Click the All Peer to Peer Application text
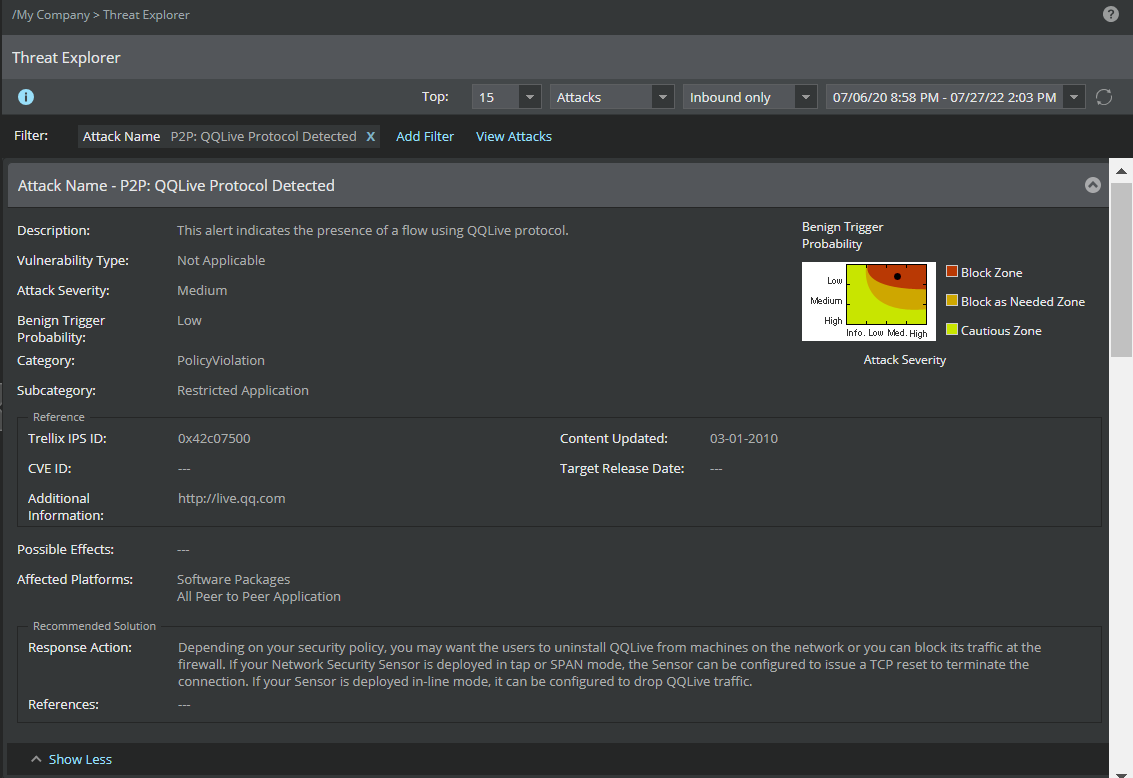Viewport: 1133px width, 778px height. 259,597
